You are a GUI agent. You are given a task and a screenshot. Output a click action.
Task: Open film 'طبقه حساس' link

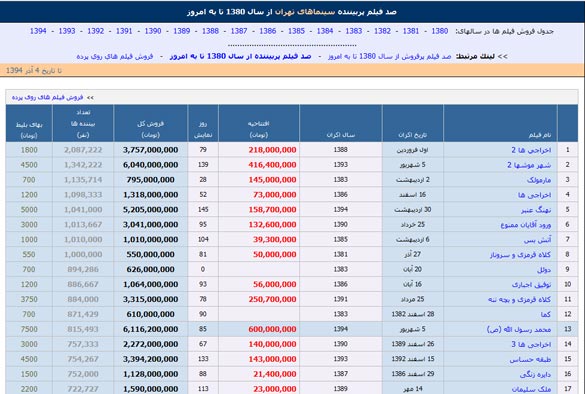click(x=531, y=359)
